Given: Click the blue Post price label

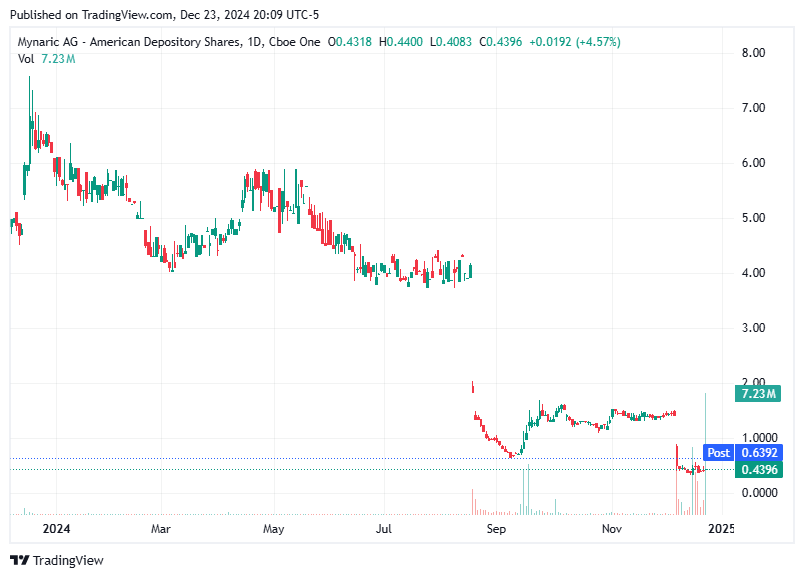Looking at the screenshot, I should (x=718, y=453).
